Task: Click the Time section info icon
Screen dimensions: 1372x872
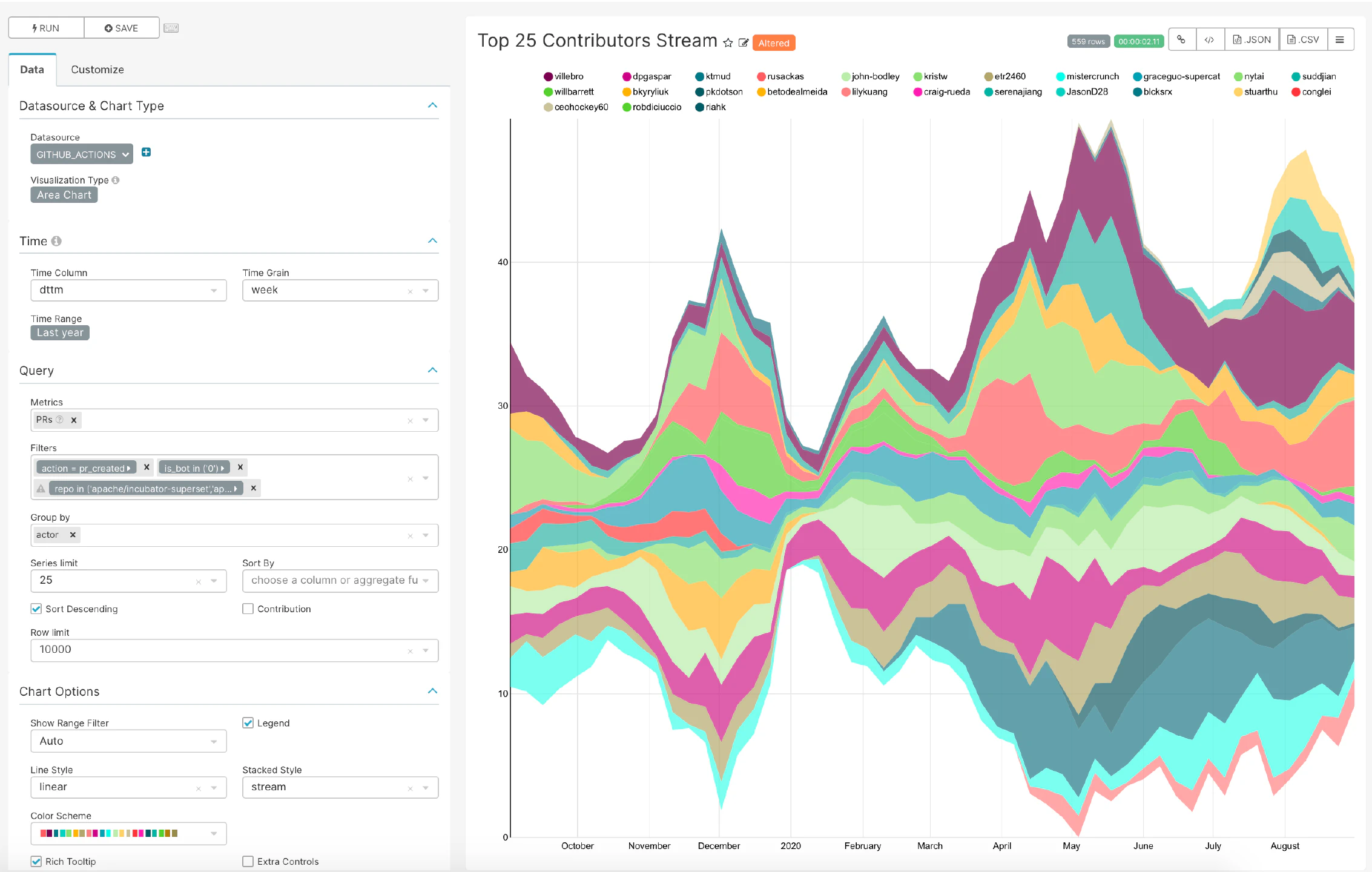Action: (56, 241)
